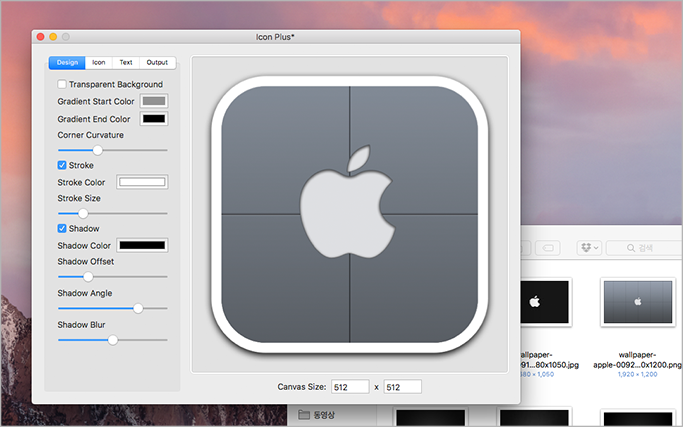The width and height of the screenshot is (683, 427).
Task: Disable the Shadow checkbox
Action: tap(62, 228)
